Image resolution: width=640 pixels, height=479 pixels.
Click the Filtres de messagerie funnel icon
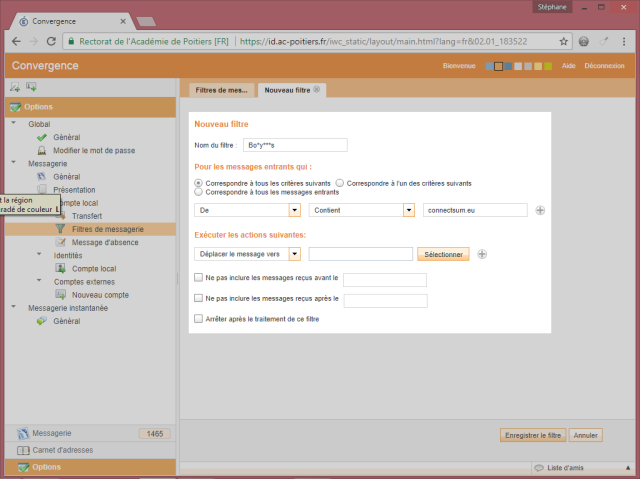(x=60, y=229)
